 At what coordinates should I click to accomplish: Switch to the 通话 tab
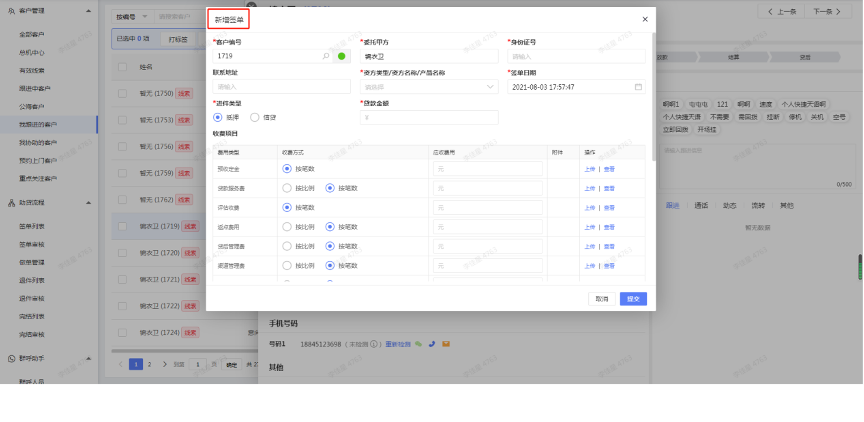[701, 205]
